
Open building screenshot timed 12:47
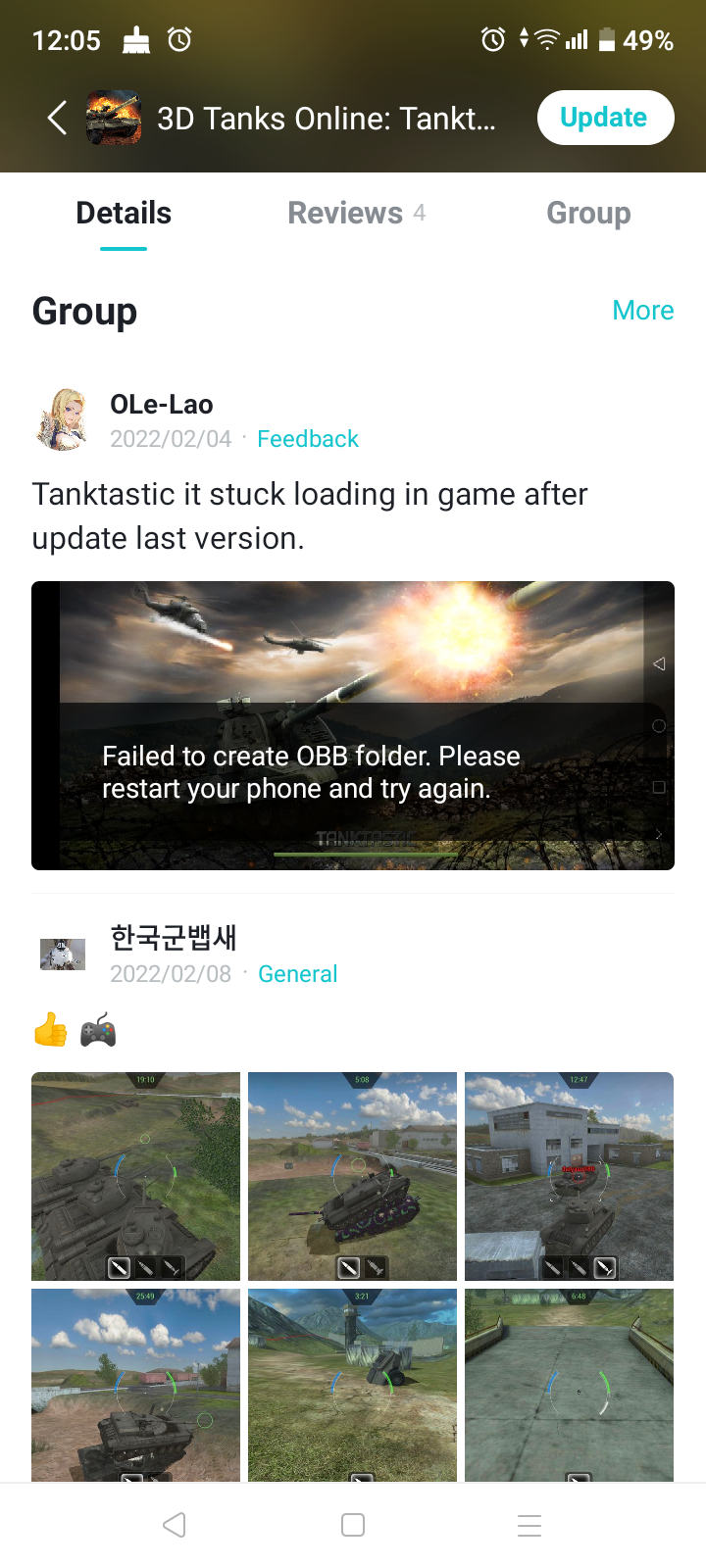coord(569,1176)
